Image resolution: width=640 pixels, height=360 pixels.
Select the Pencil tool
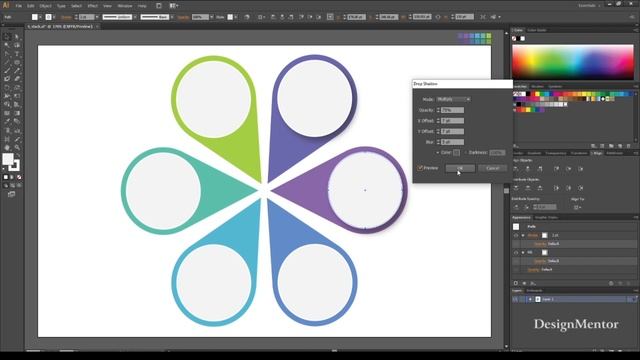17,71
